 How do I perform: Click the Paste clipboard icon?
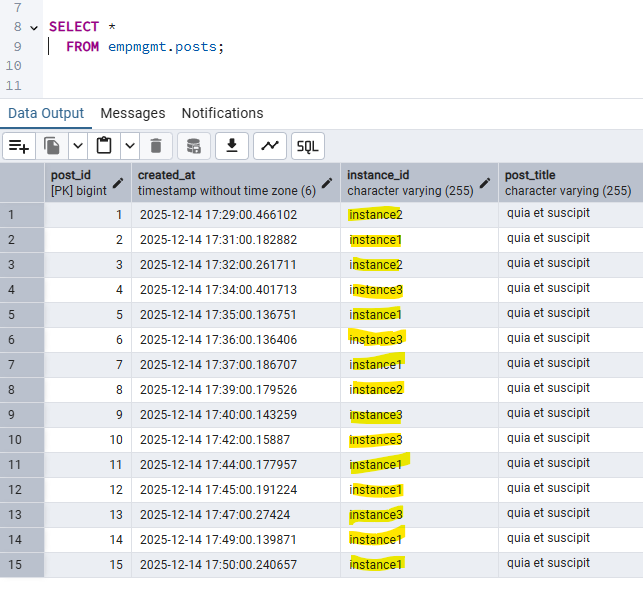pos(104,146)
